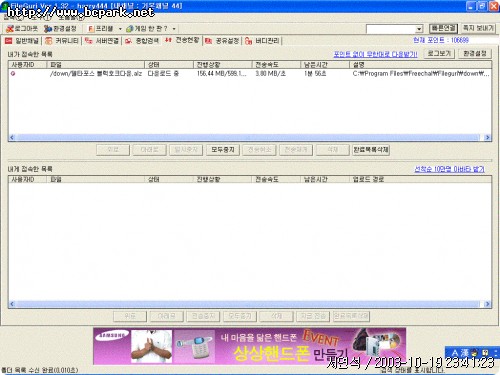Click the 로그보기 view log button
The height and width of the screenshot is (375, 500).
point(439,54)
